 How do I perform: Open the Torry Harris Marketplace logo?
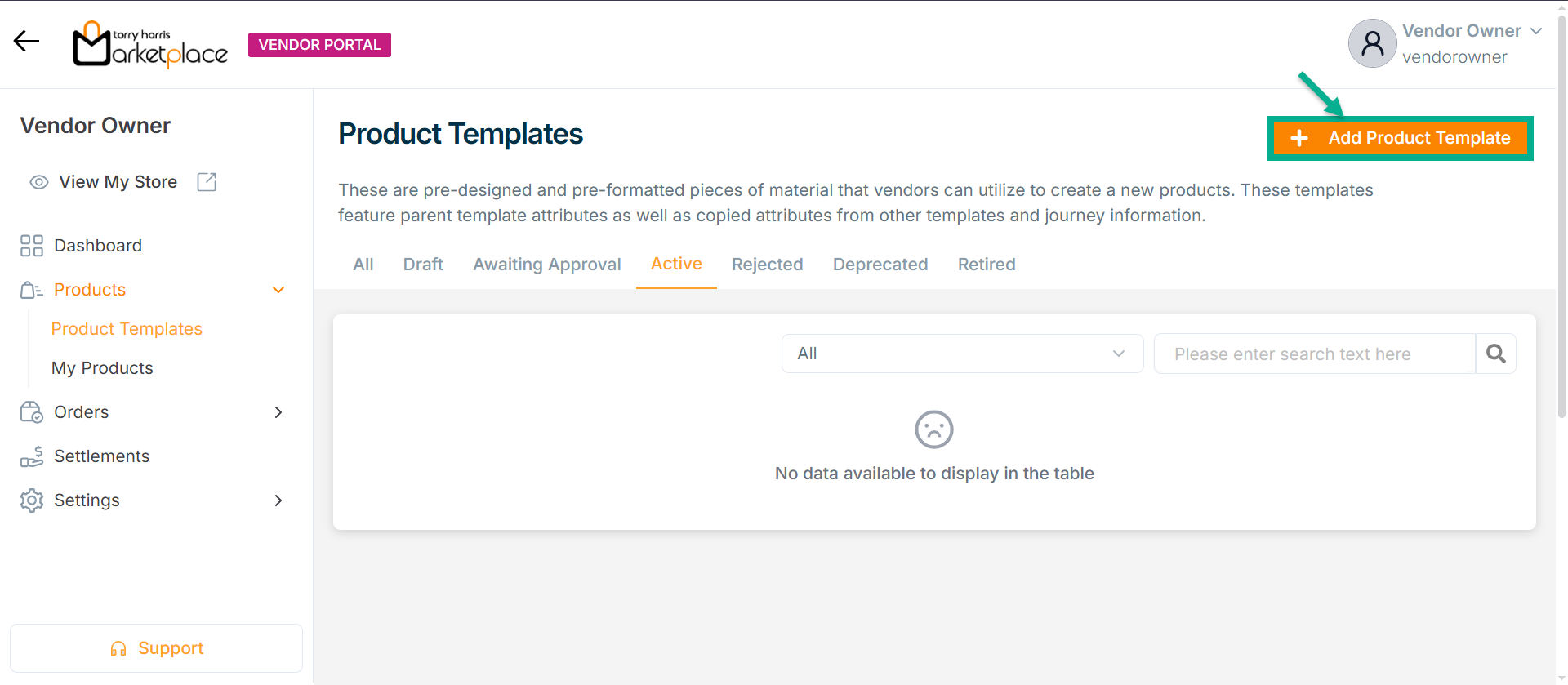[150, 44]
